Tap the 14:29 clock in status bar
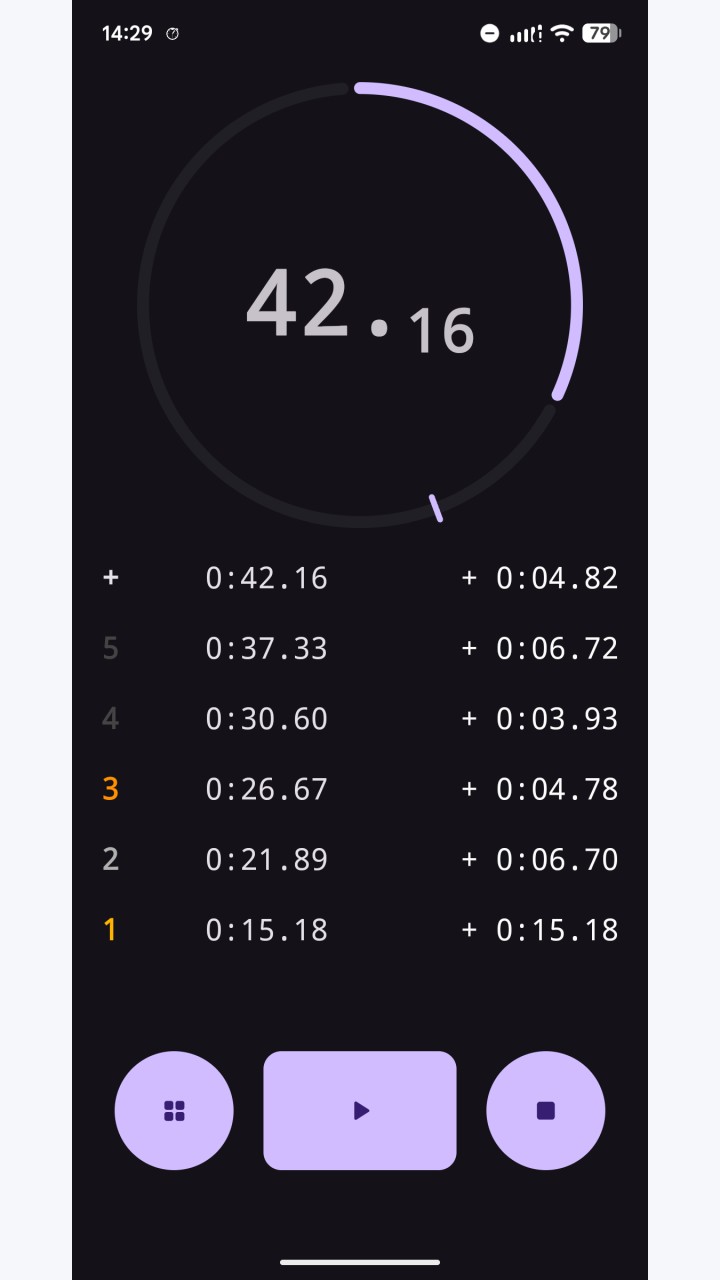 click(x=127, y=34)
